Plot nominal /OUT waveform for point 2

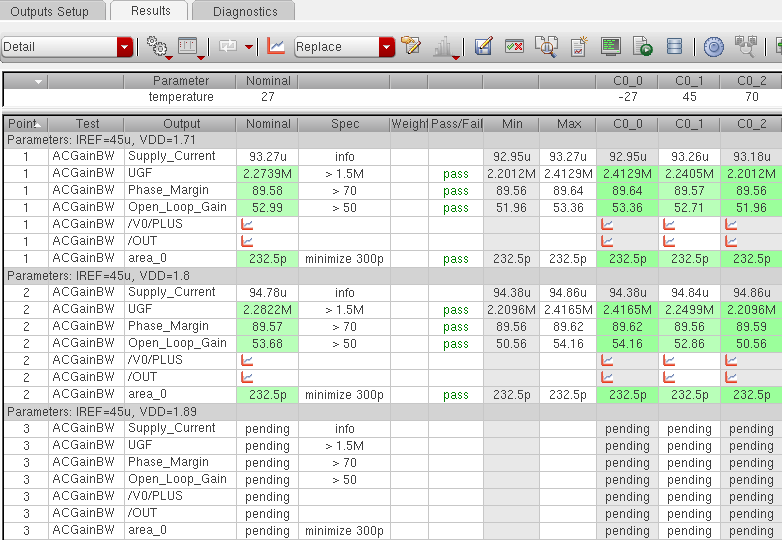[247, 377]
